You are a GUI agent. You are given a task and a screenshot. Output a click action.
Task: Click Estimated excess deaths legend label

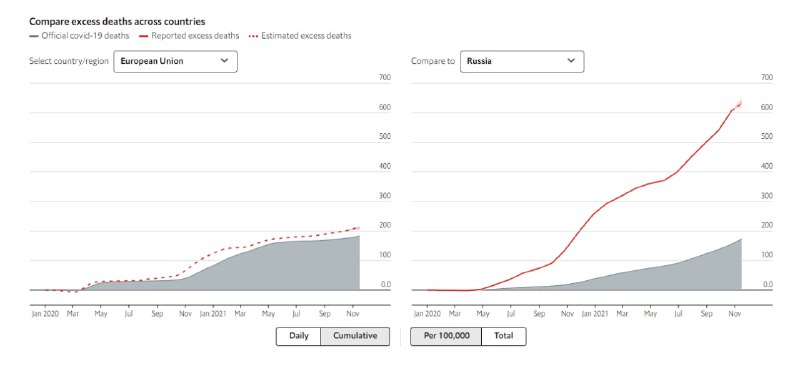click(306, 36)
